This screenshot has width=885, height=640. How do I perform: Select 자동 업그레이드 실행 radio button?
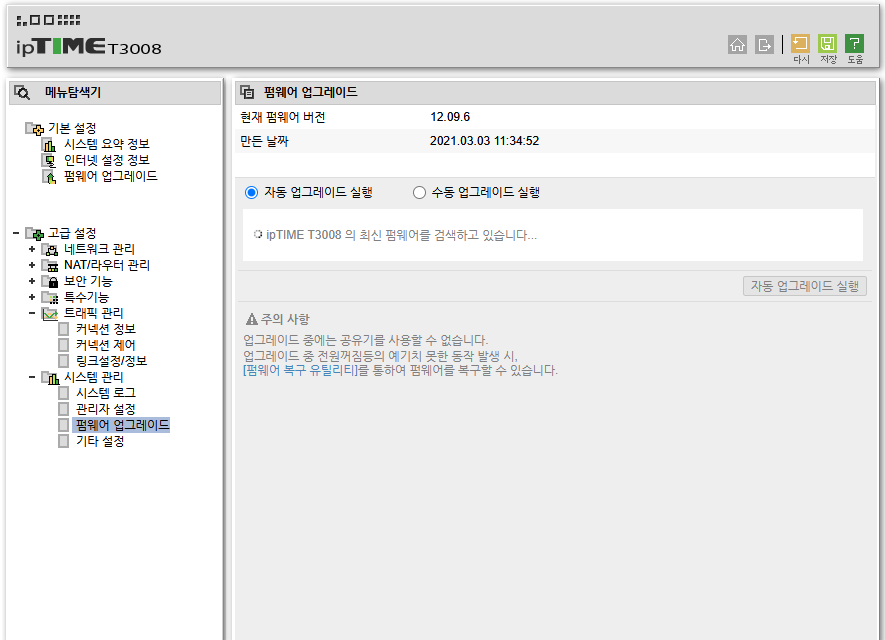(x=251, y=193)
